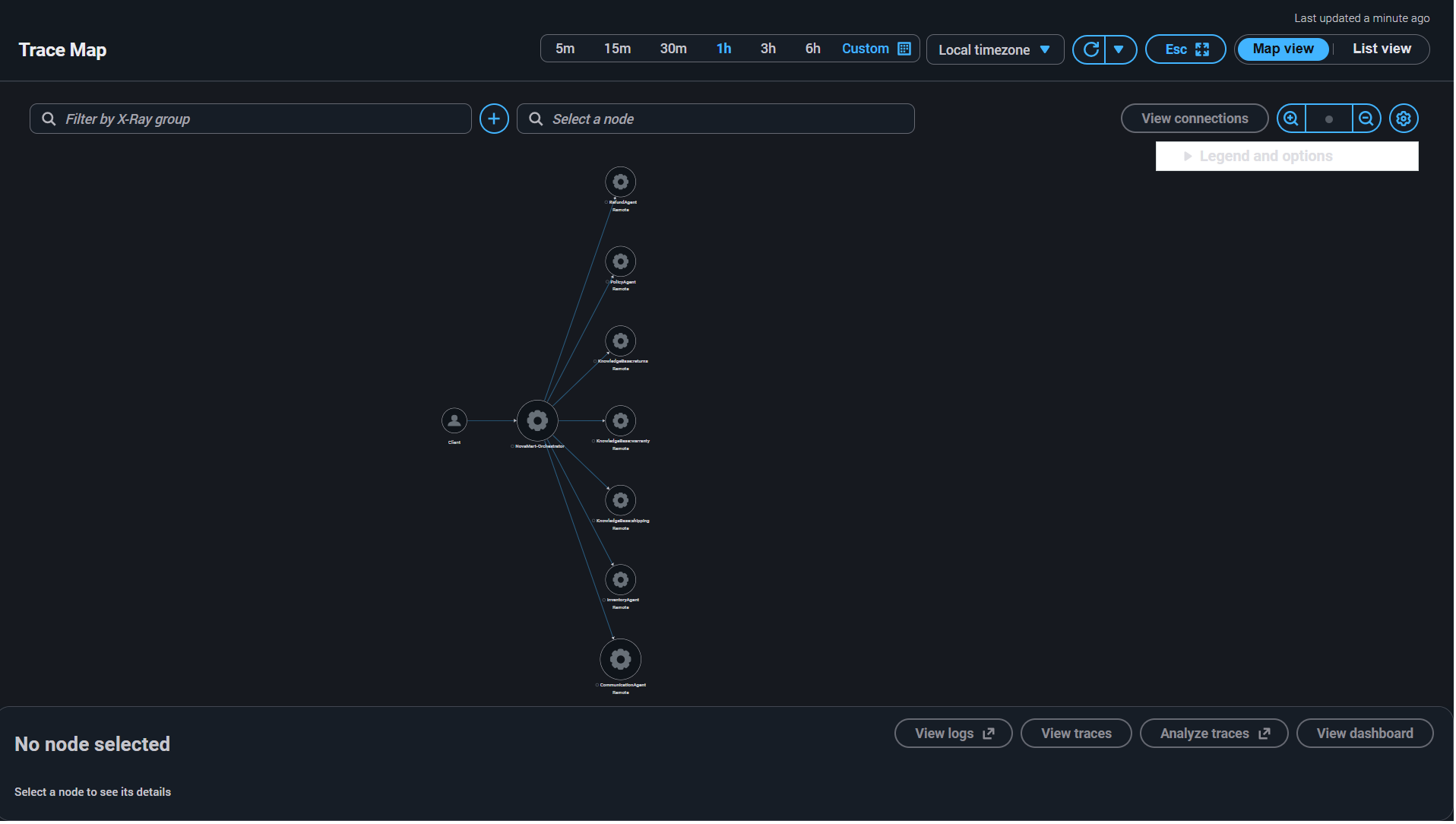Click the zoom level slider dot
Viewport: 1456px width, 824px height.
1330,119
